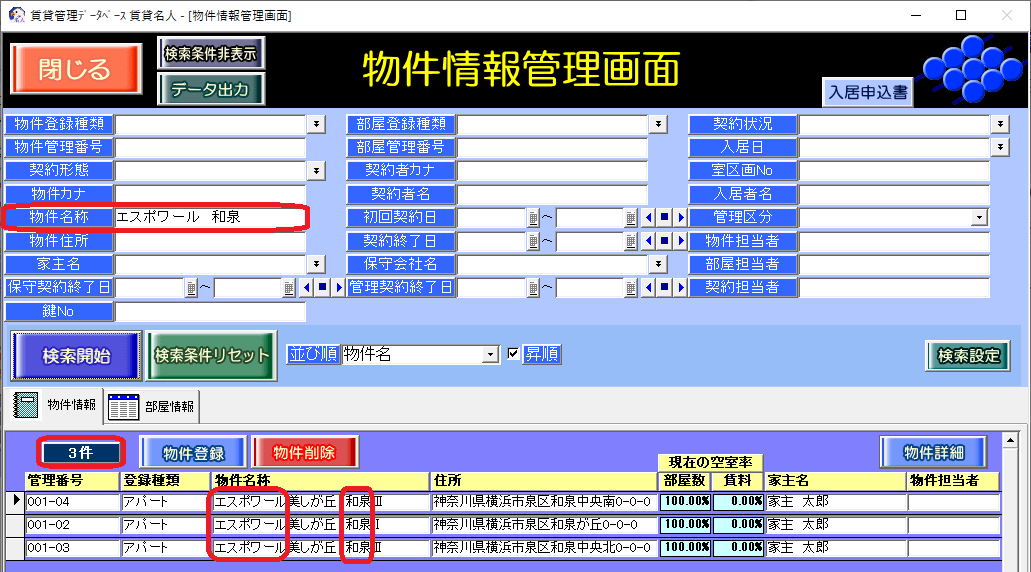The width and height of the screenshot is (1031, 572).
Task: Open the 並び順 sort order combo box
Action: point(490,355)
